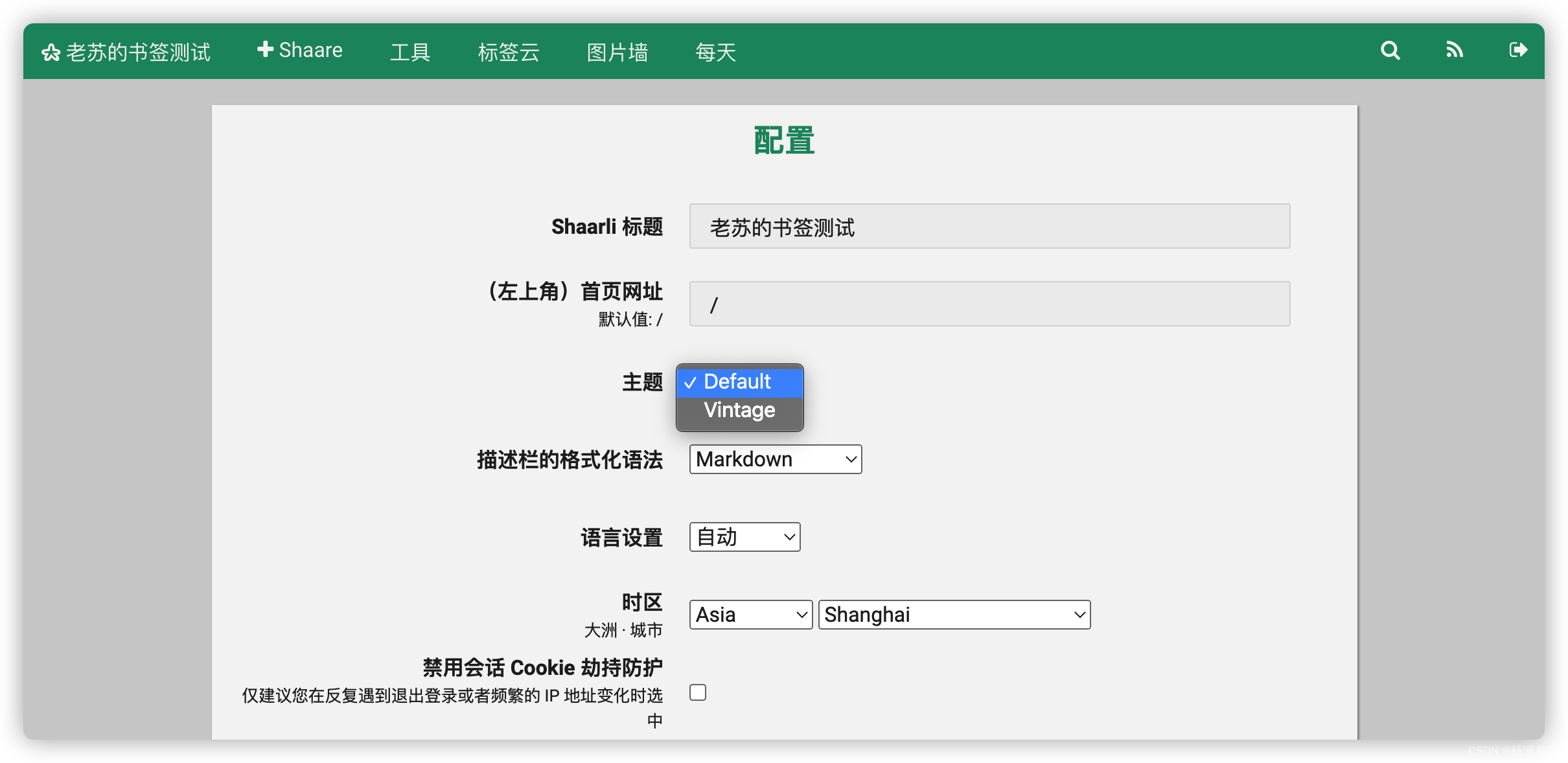Image resolution: width=1568 pixels, height=763 pixels.
Task: Click the 大洲 · 城市 hint text
Action: (623, 630)
